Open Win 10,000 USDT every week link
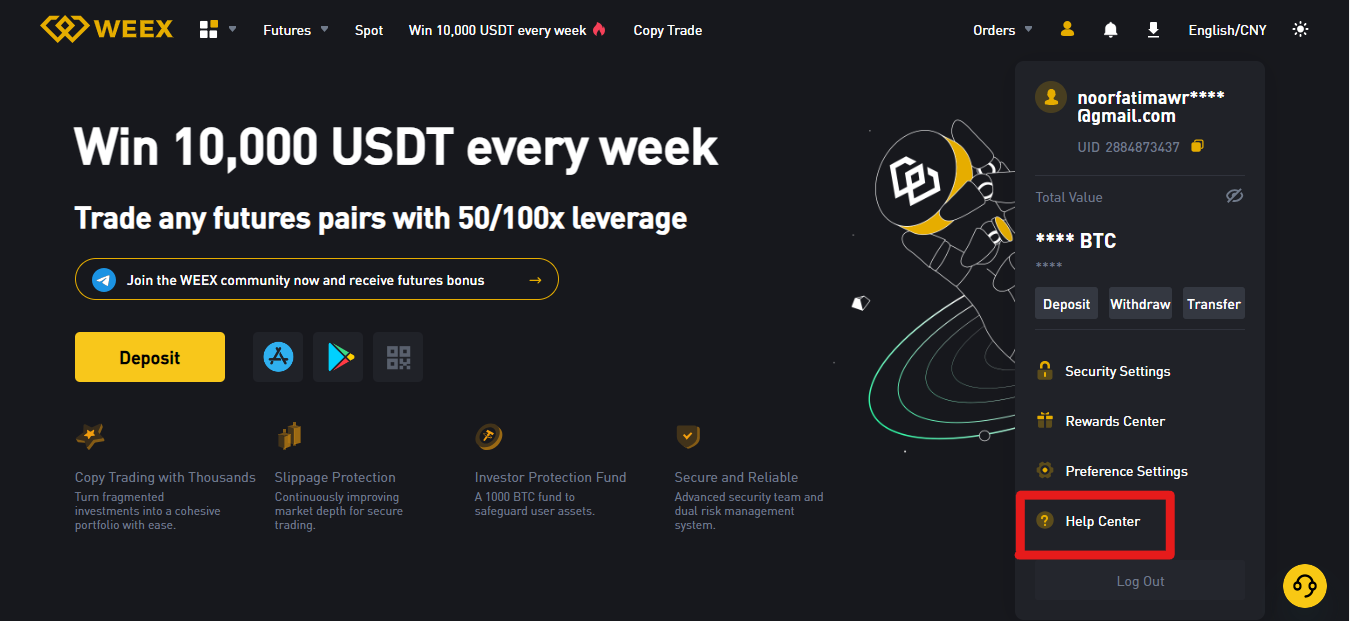Image resolution: width=1350 pixels, height=621 pixels. click(498, 30)
